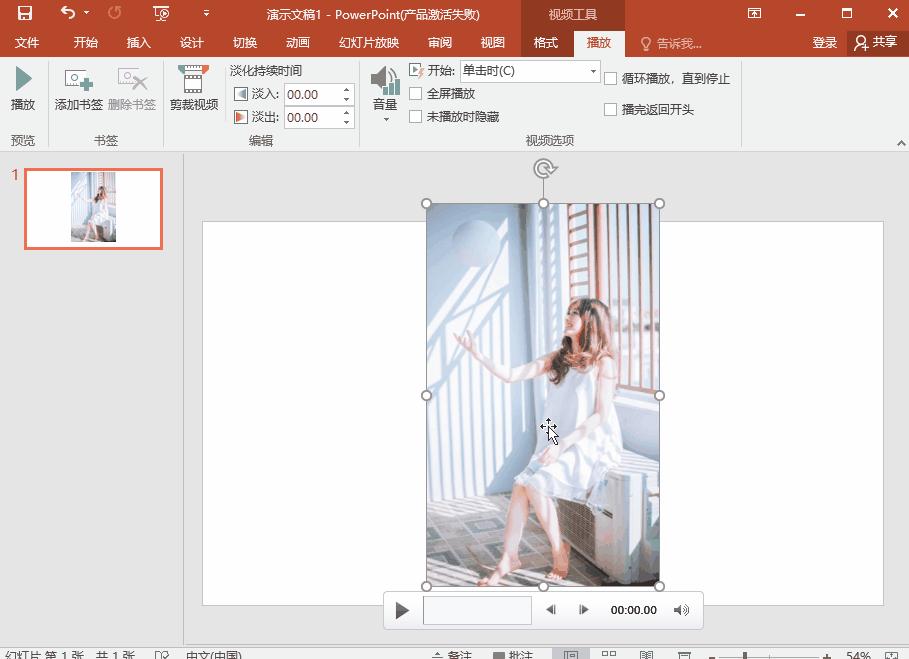Screen dimensions: 909x659
Task: Check 循环播放，直到停止
Action: pos(612,78)
